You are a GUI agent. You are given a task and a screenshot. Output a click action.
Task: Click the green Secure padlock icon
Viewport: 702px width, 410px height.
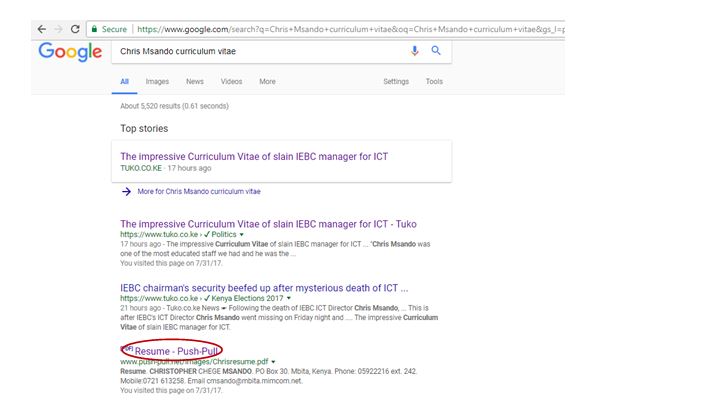(x=94, y=29)
